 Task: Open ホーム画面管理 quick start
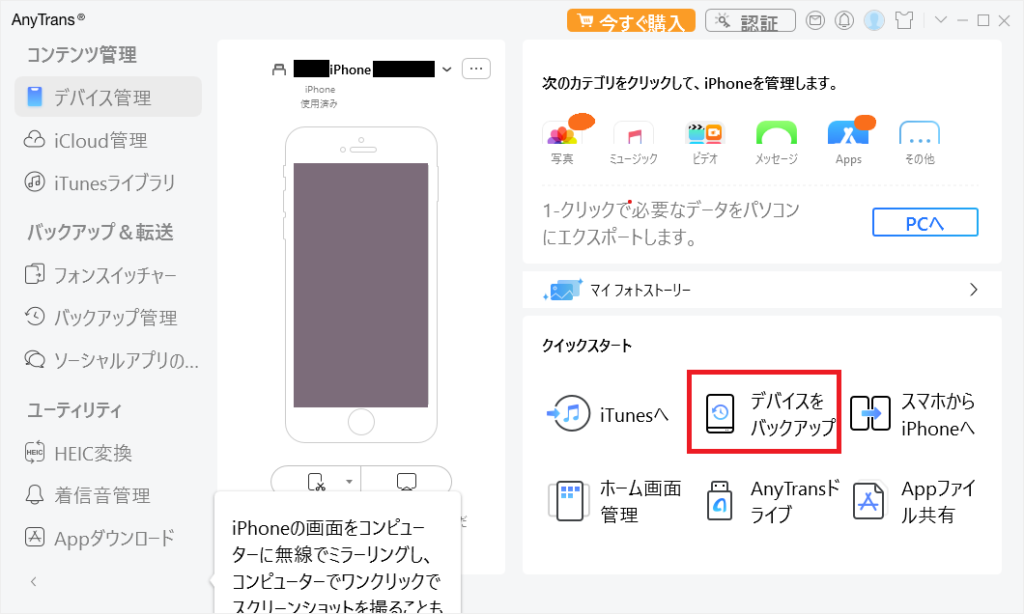[615, 501]
